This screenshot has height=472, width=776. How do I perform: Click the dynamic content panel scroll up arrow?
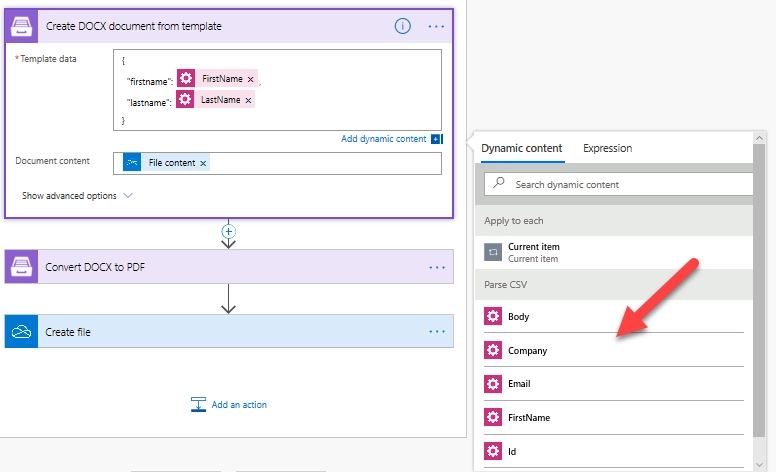point(759,138)
